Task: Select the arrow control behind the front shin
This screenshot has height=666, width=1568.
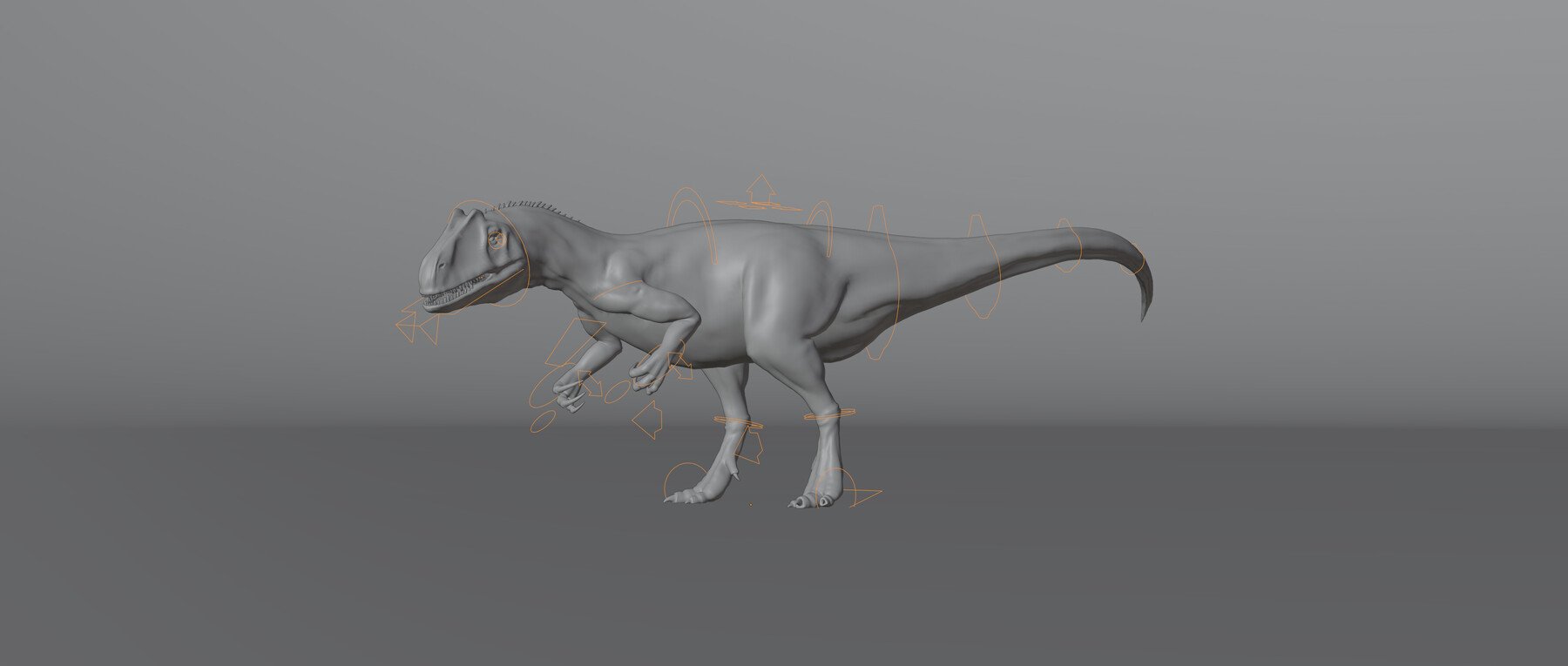Action: (x=750, y=447)
